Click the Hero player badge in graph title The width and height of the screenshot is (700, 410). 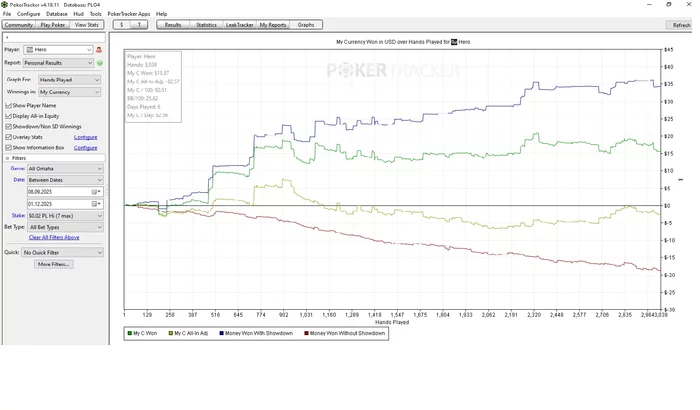[x=454, y=42]
